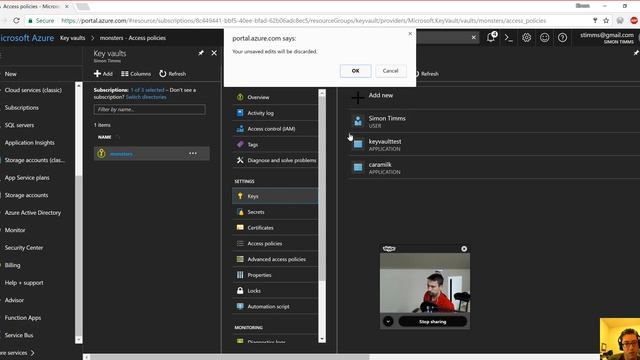Open Activity log in the vault menu
Viewport: 640px width, 360px height.
(x=275, y=113)
